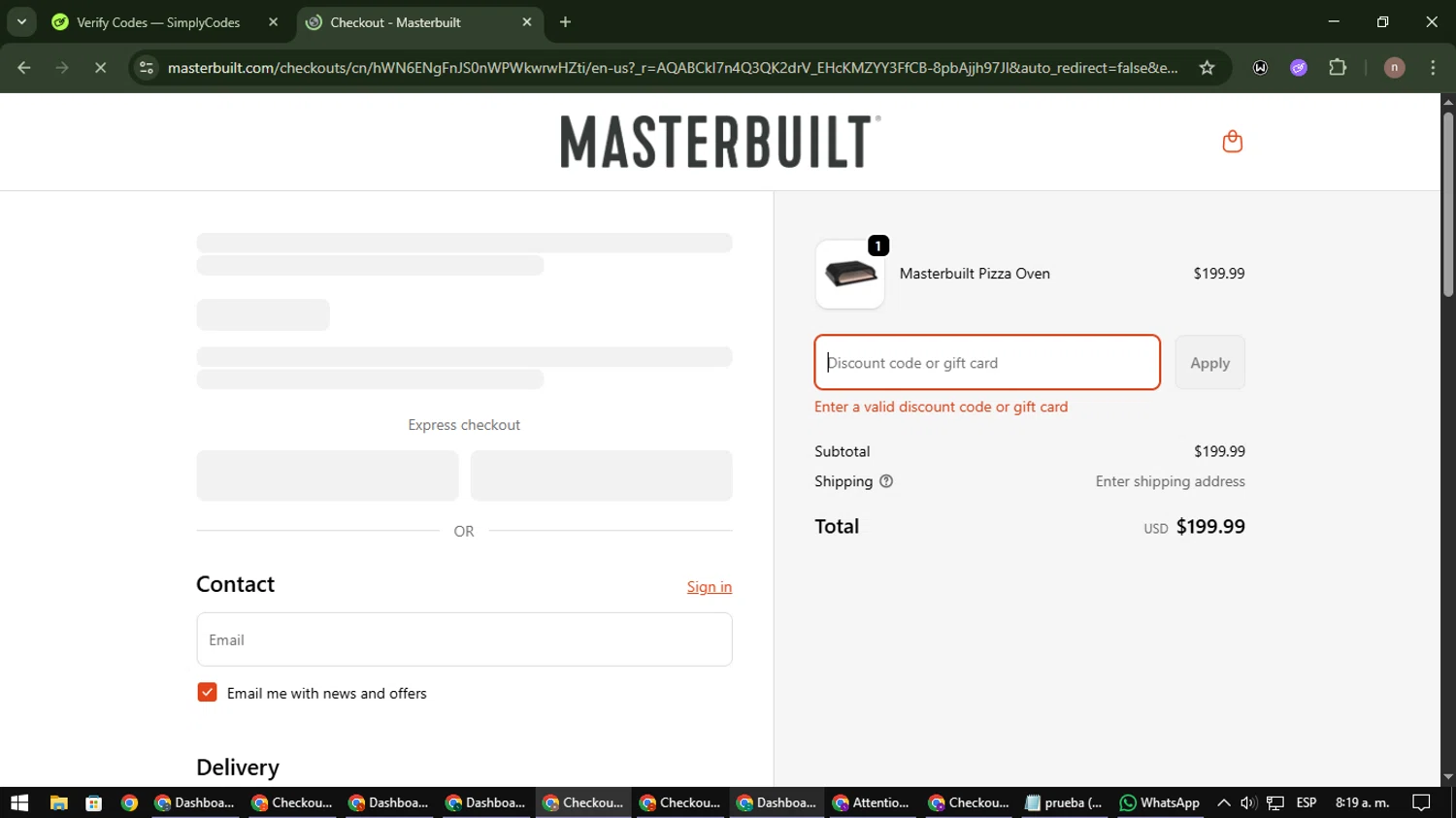Bookmark this page with the star icon
Screen dimensions: 1456x818
click(1207, 67)
